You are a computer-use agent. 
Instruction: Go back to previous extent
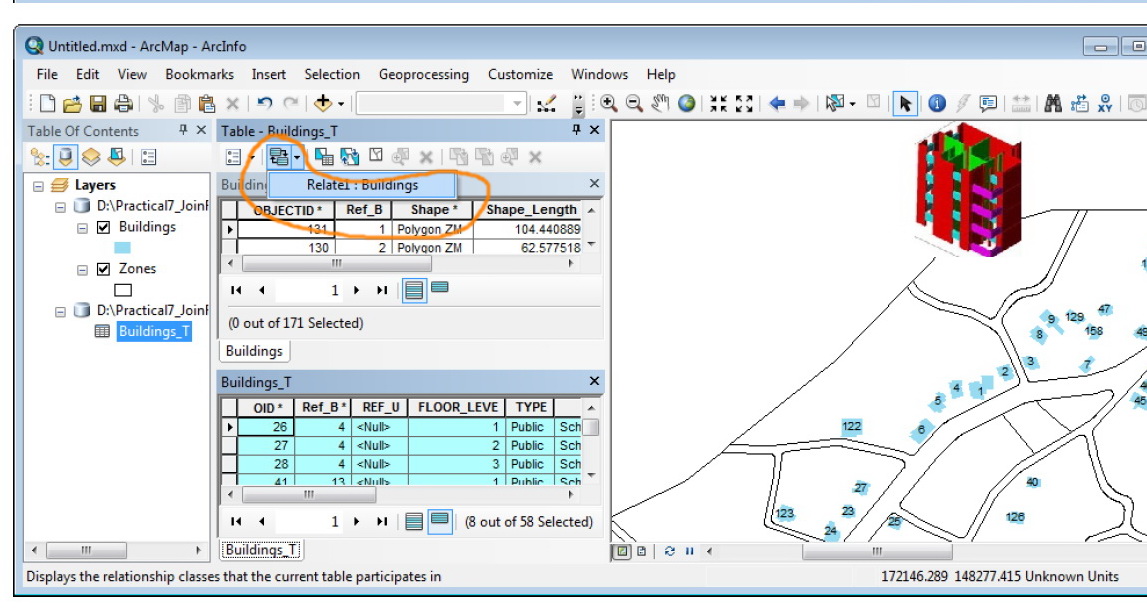777,104
